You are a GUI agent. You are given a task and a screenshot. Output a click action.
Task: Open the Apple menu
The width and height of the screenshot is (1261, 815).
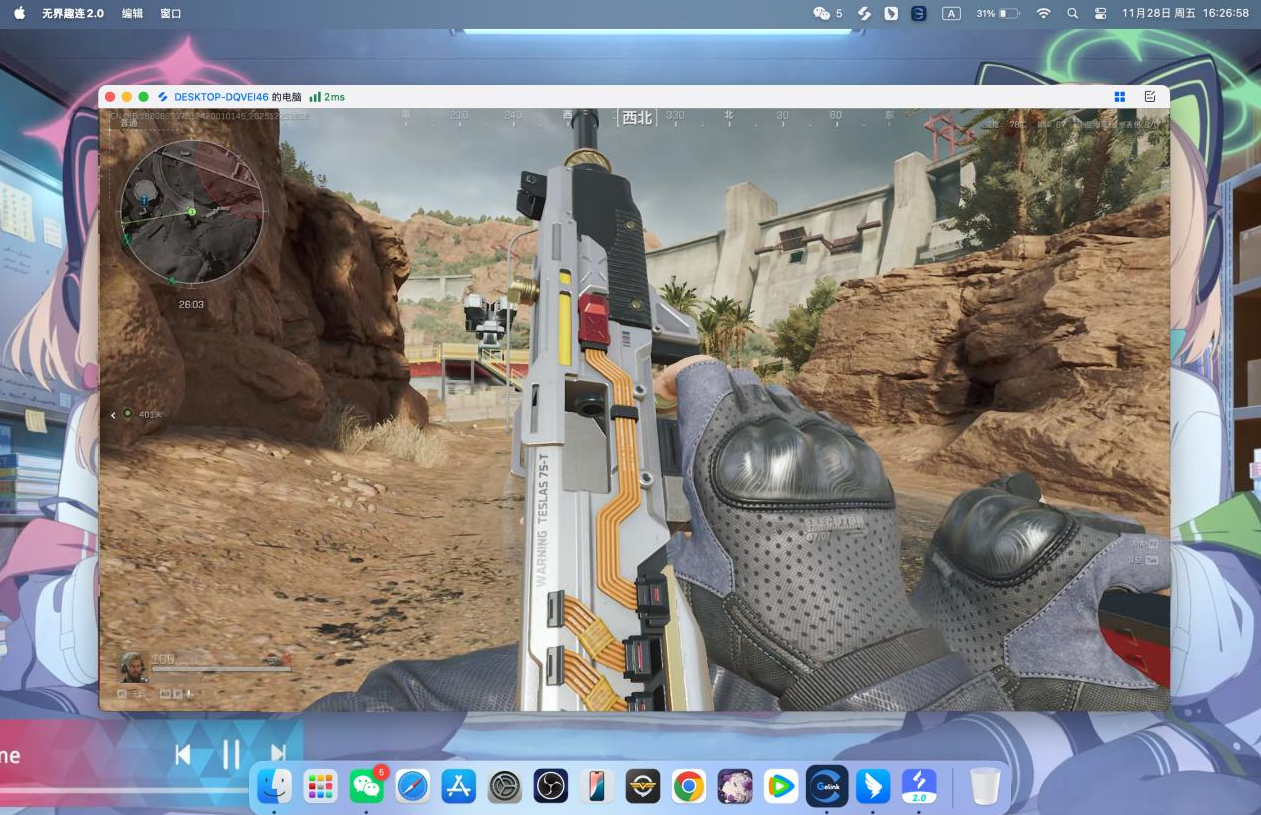coord(19,13)
